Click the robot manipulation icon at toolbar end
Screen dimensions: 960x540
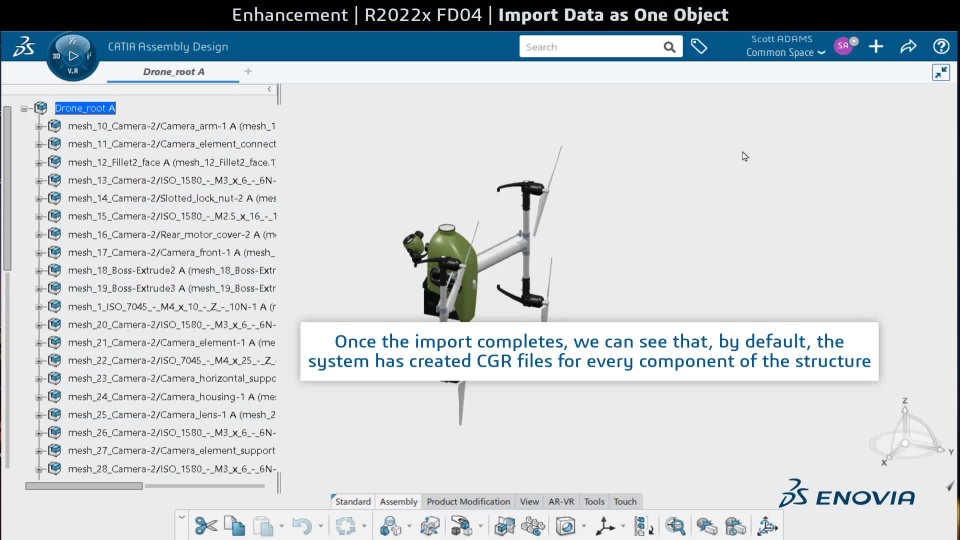(767, 526)
